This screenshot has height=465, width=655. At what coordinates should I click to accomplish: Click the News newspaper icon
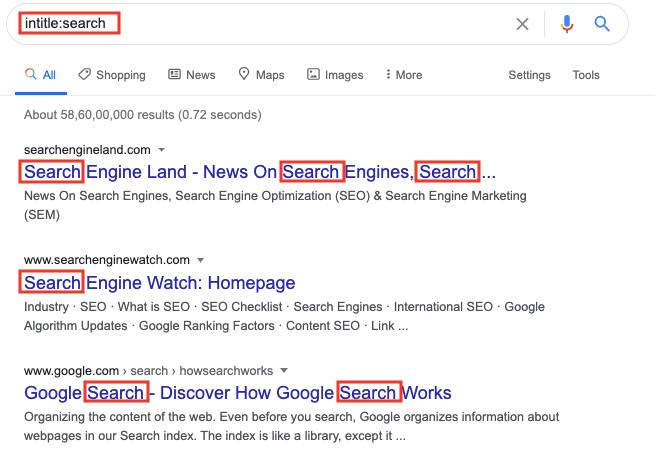point(174,74)
